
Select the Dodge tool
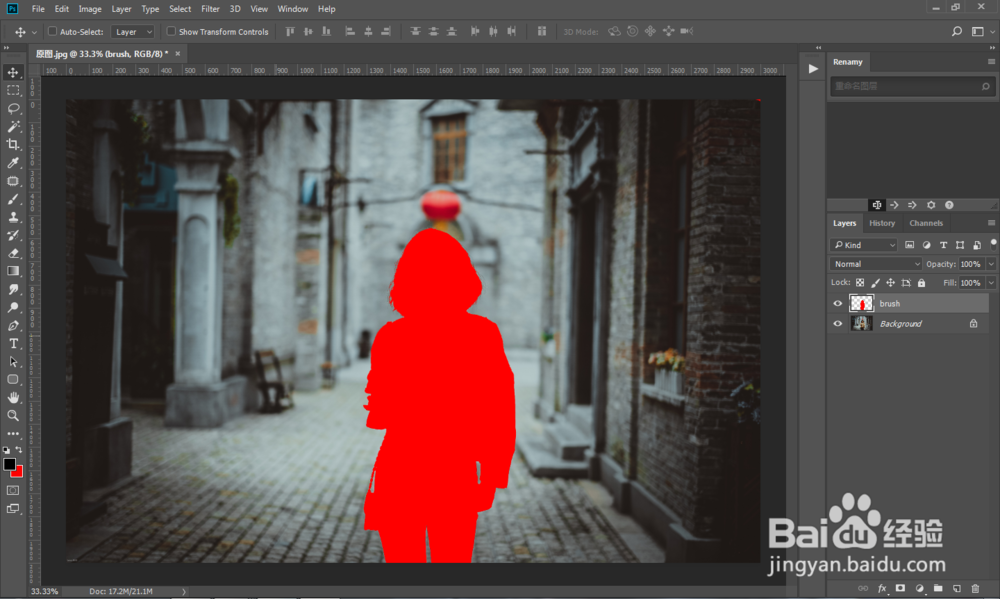click(13, 307)
